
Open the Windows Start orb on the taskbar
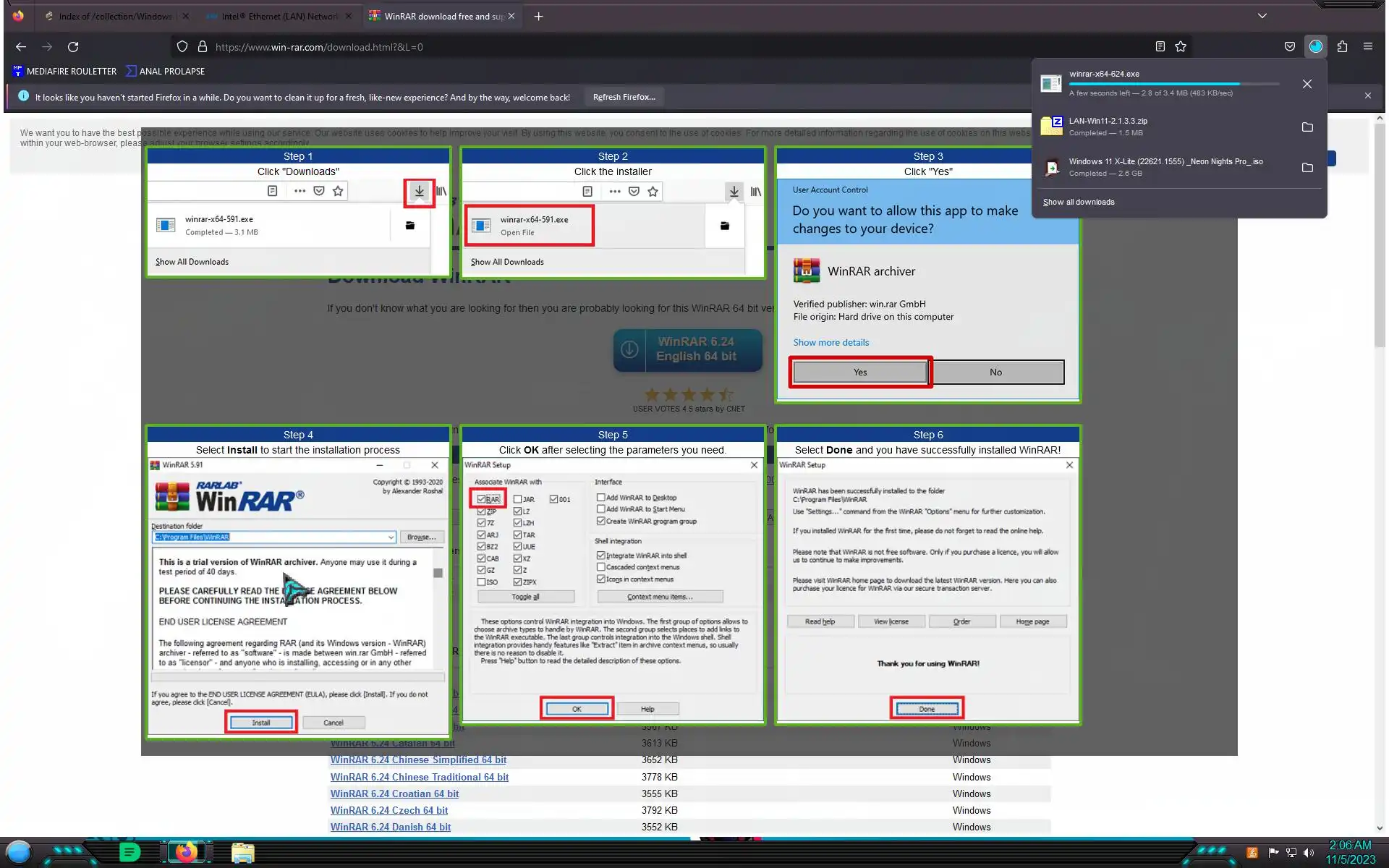[x=19, y=852]
